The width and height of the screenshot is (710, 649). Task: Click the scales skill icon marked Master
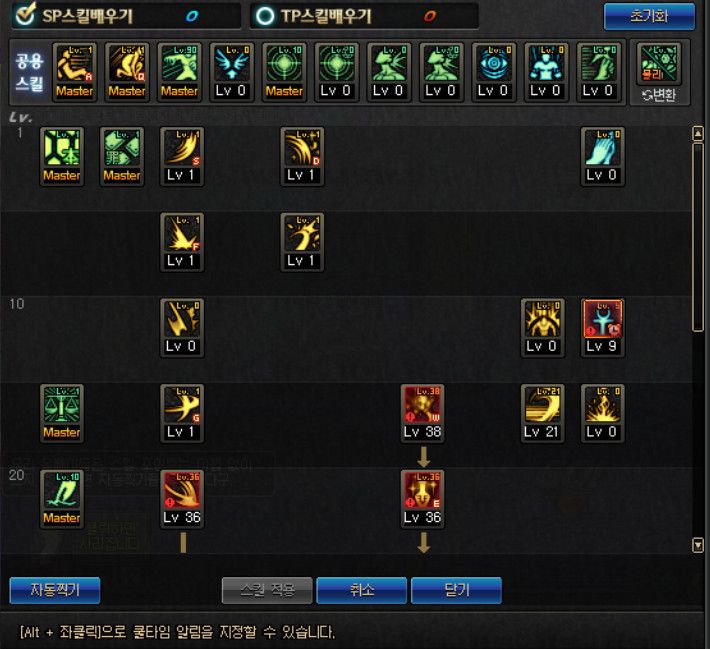pos(62,413)
